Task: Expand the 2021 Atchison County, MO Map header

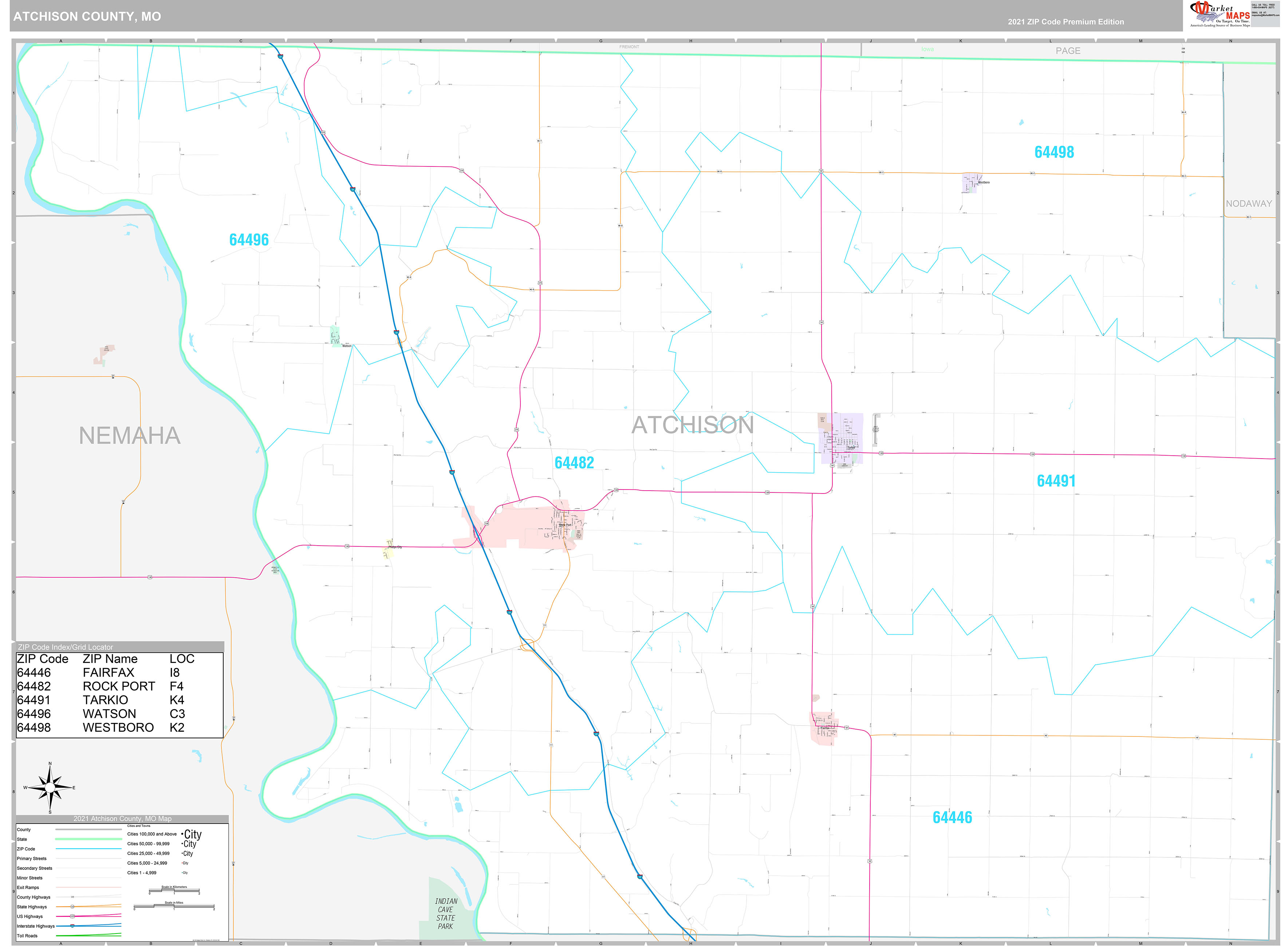Action: (123, 818)
